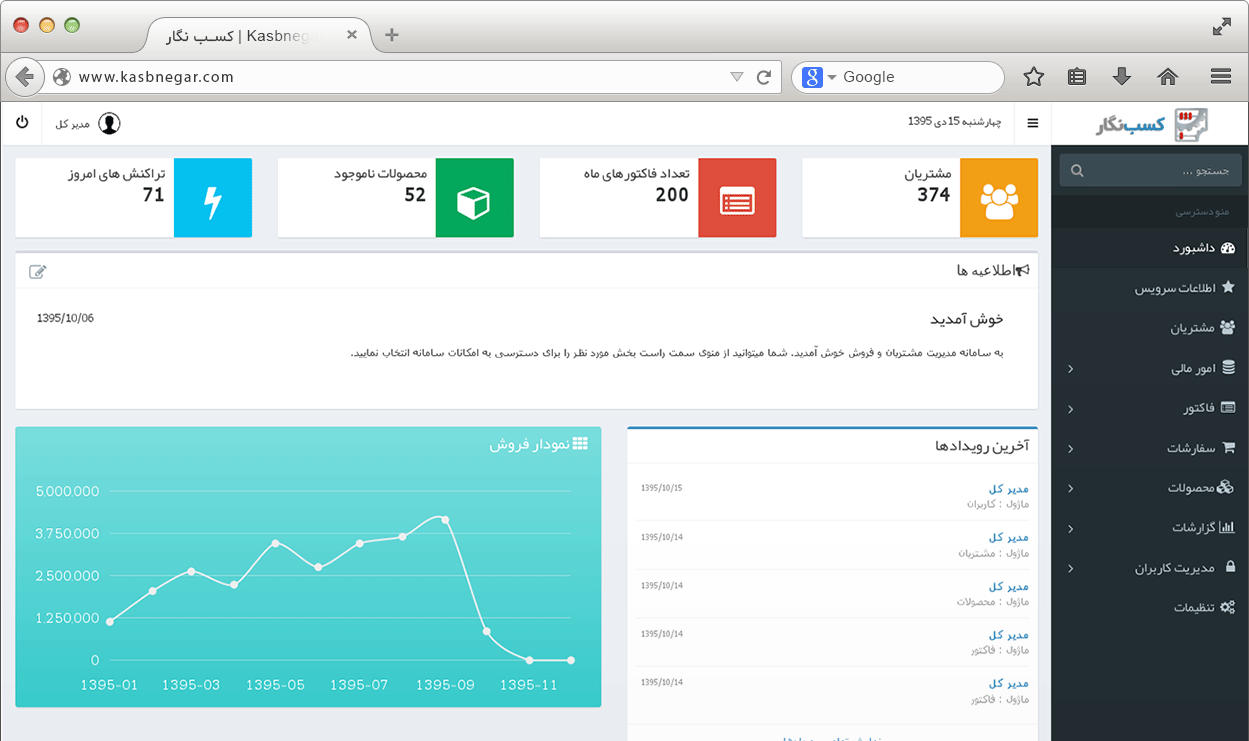Click the red invoice icon on فاکتورهای ماه card
Image resolution: width=1249 pixels, height=741 pixels.
pos(738,197)
